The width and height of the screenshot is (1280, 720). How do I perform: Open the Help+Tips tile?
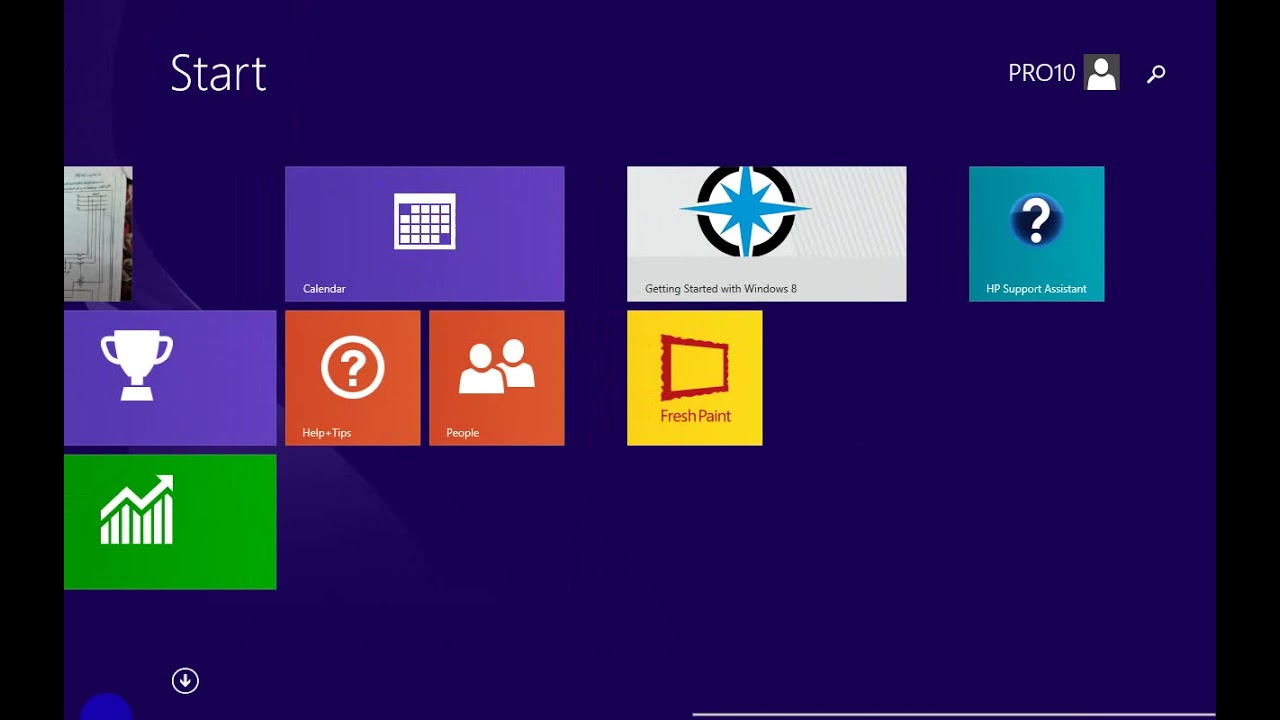[x=353, y=378]
